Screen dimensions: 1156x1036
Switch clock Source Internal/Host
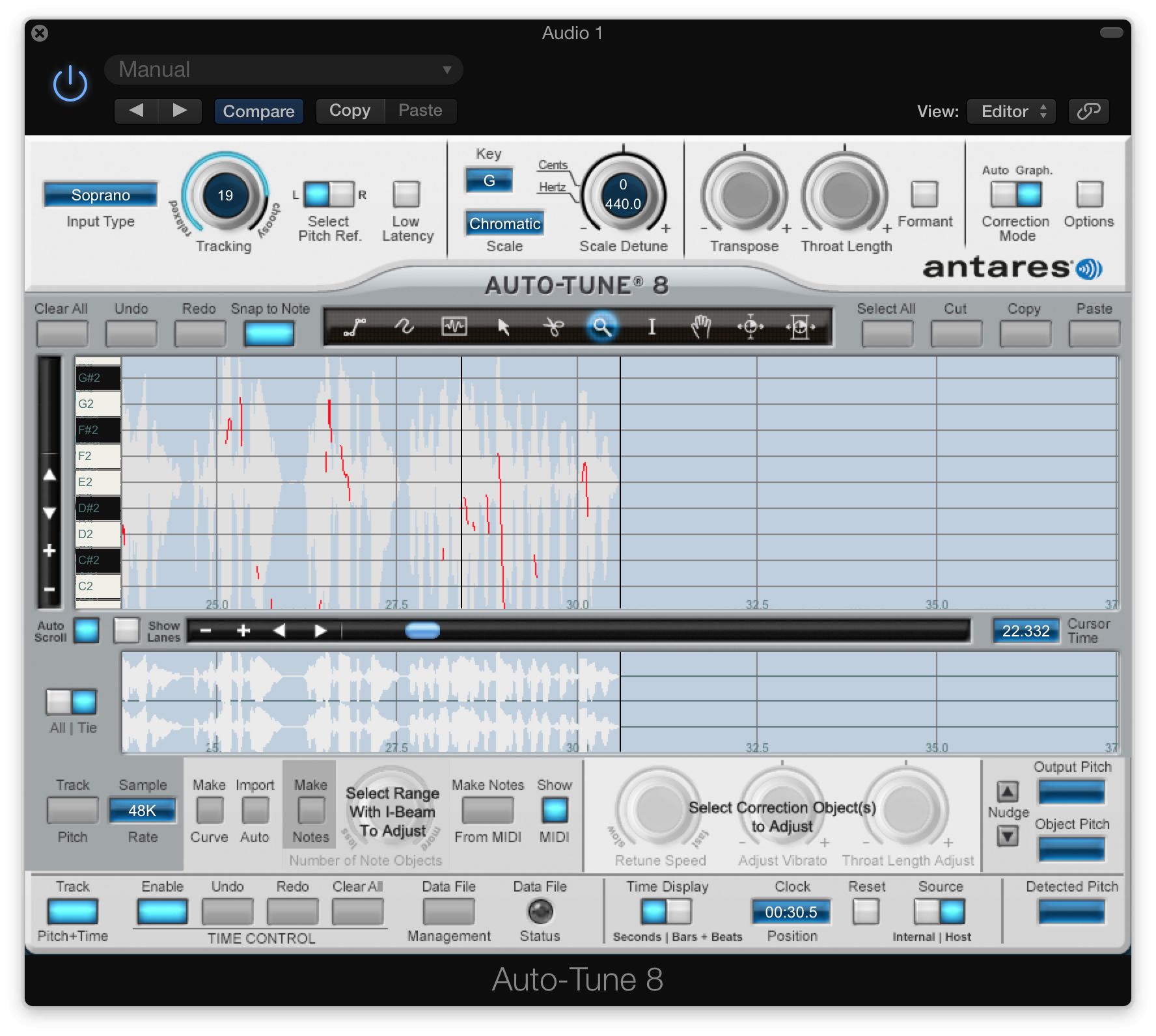[x=939, y=912]
